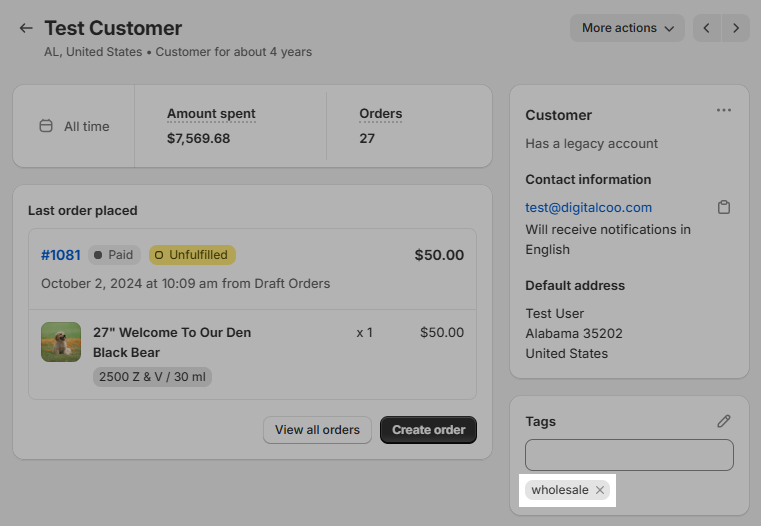Open order #1081 link
The width and height of the screenshot is (761, 526).
tap(61, 255)
